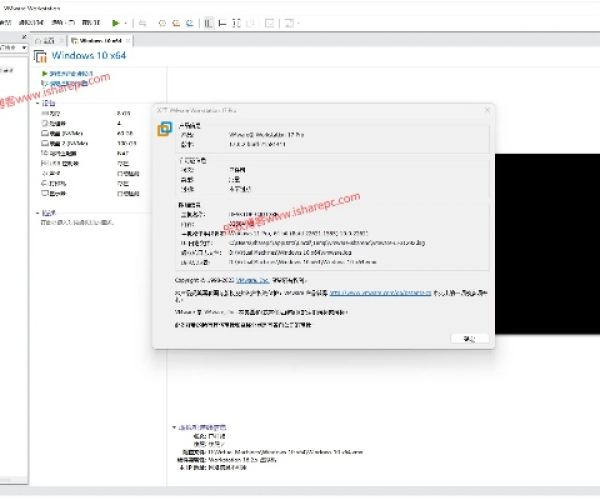
Task: Open library search dropdown arrow
Action: (x=24, y=48)
